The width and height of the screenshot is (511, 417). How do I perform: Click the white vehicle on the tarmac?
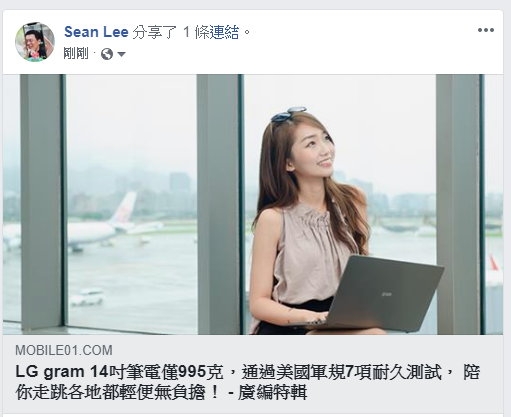pyautogui.click(x=87, y=297)
